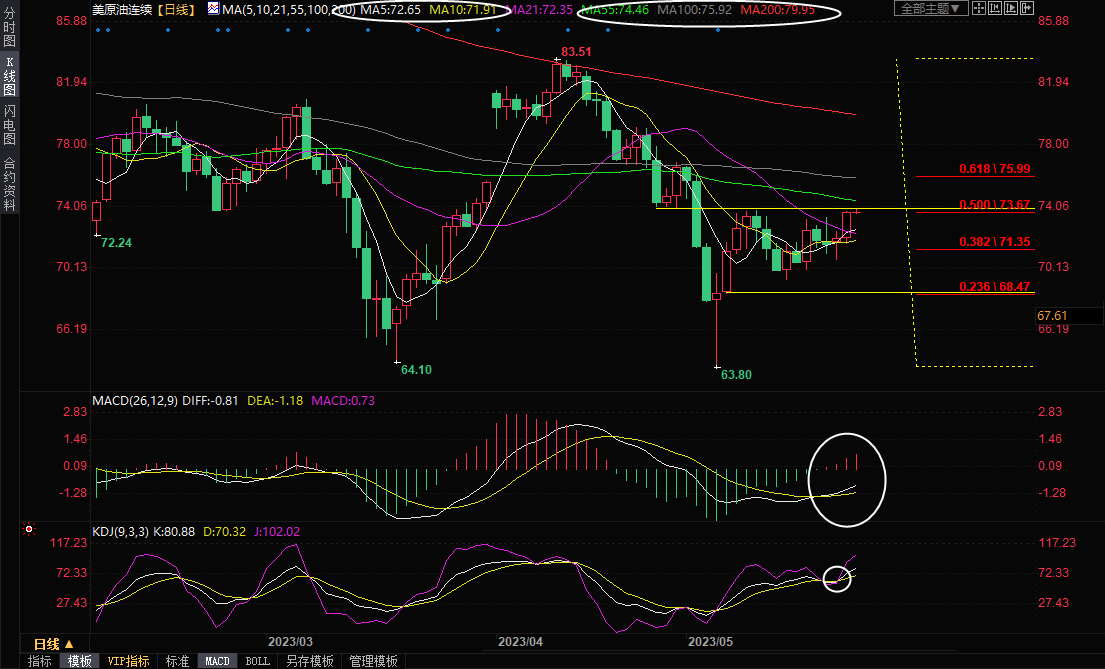Click the MA5:72.65 value
The width and height of the screenshot is (1105, 669).
(390, 9)
